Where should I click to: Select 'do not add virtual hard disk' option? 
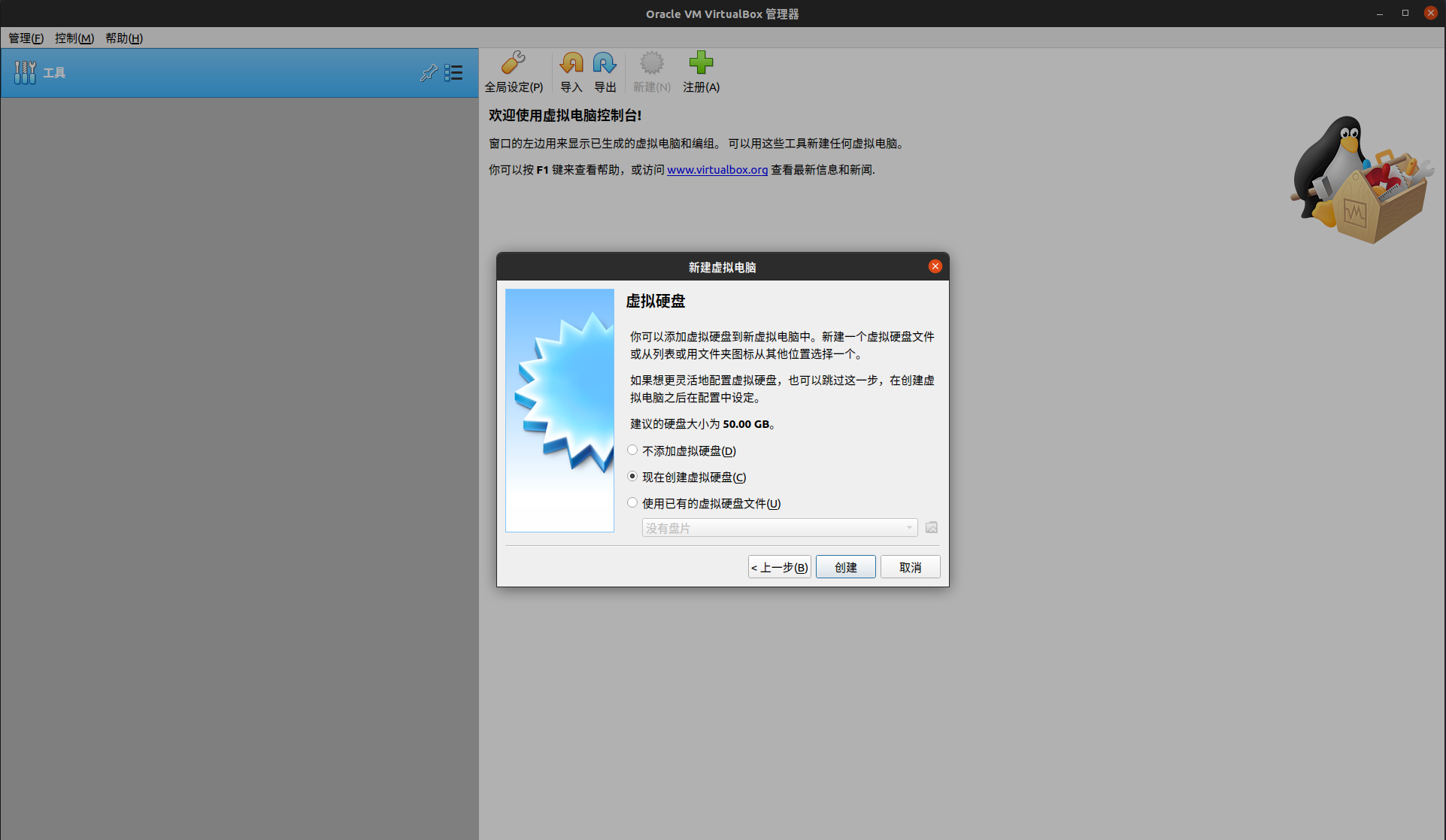[x=682, y=450]
